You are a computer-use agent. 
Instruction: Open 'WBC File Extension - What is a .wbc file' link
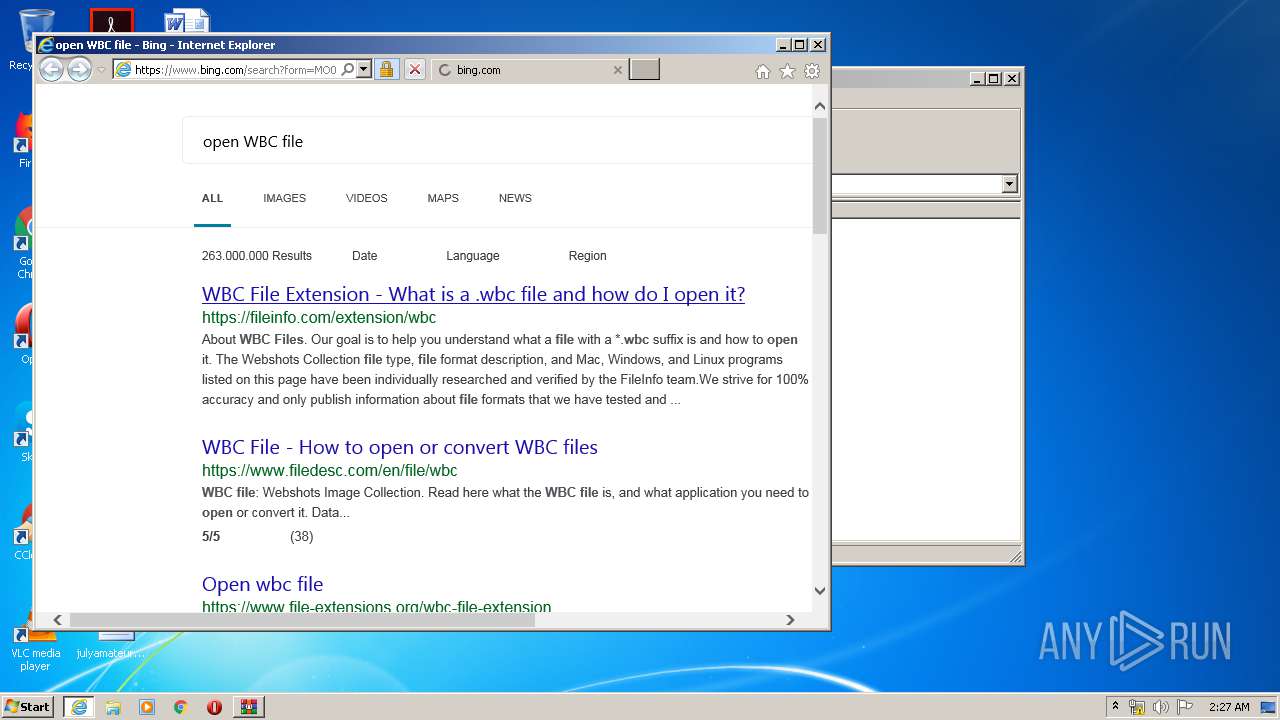click(473, 294)
